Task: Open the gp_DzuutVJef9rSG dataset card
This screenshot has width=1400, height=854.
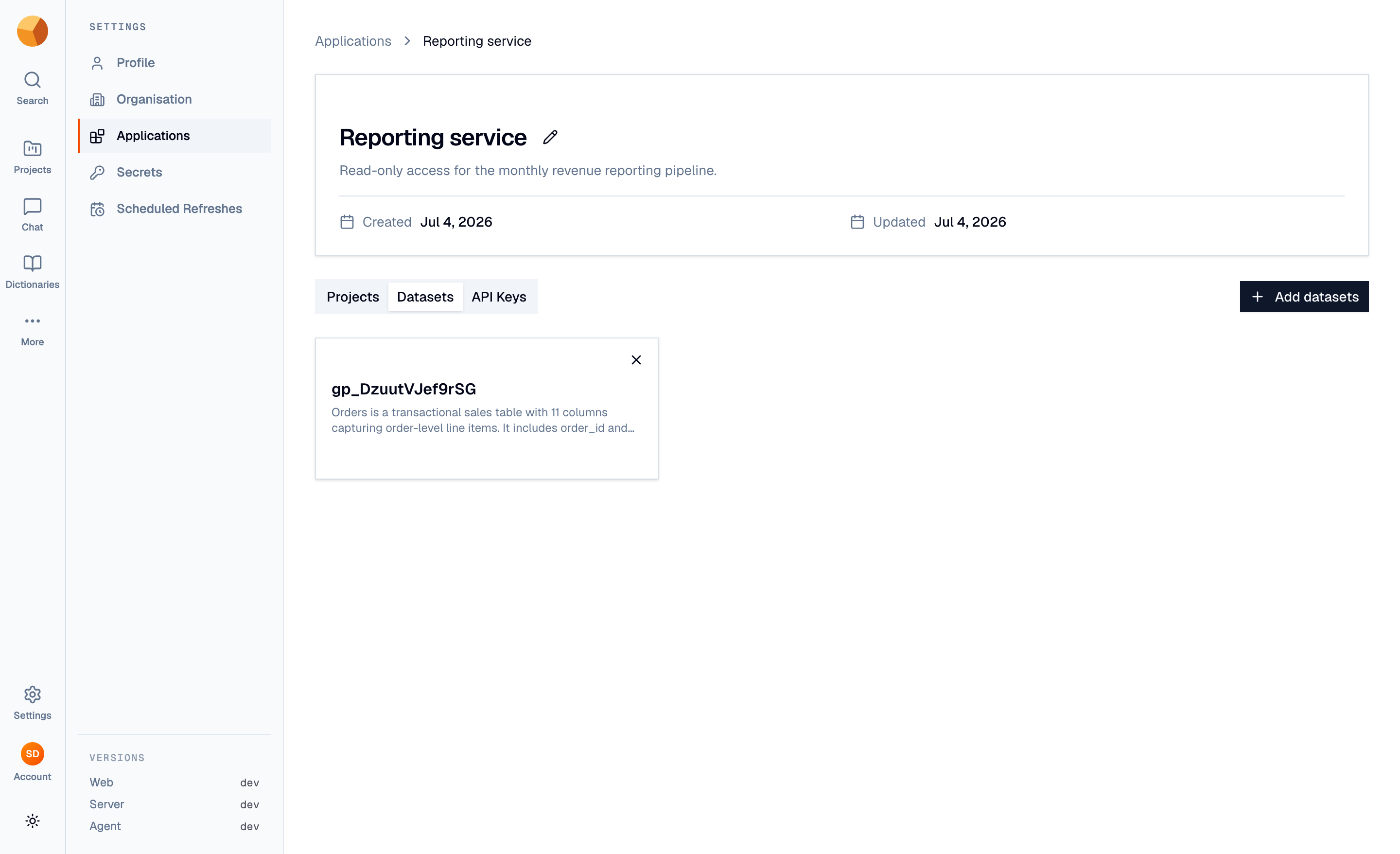Action: [487, 408]
